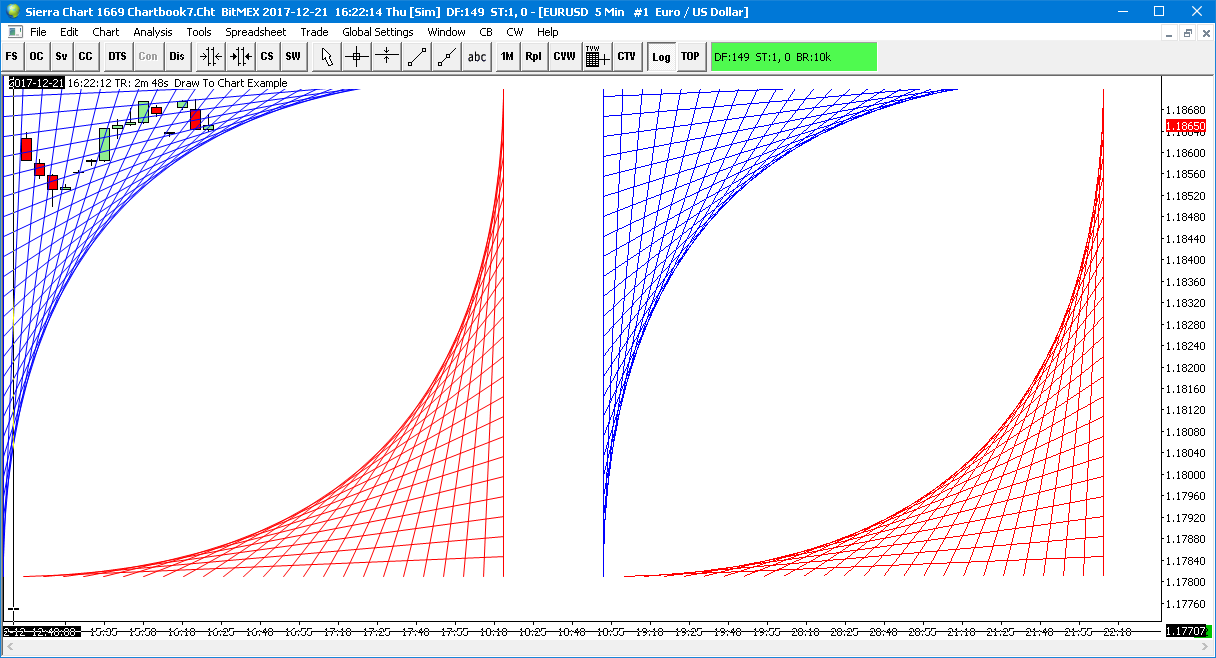Toggle the Log scale button
This screenshot has height=658, width=1216.
tap(661, 57)
